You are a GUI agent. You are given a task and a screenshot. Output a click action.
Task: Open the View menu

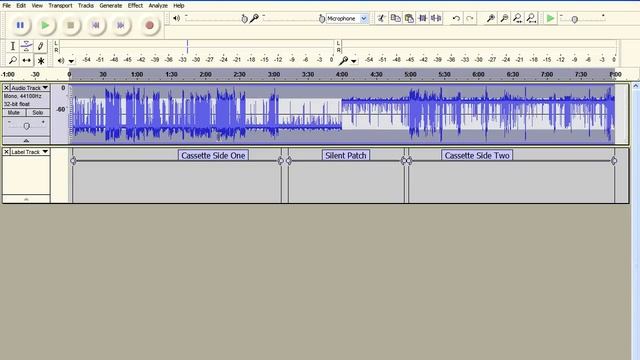point(37,6)
